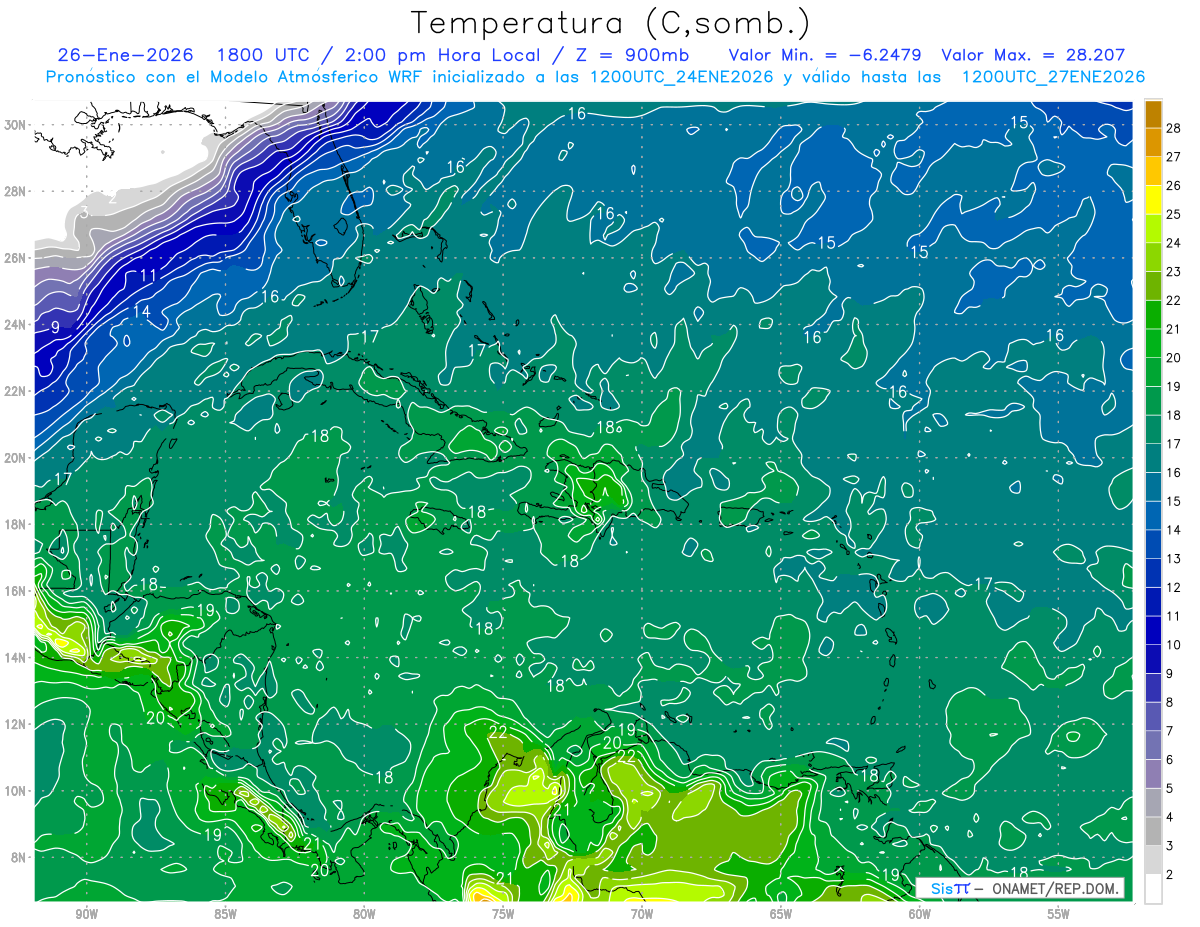Click legend color band between 2 and 3
Image resolution: width=1200 pixels, height=927 pixels.
1153,860
